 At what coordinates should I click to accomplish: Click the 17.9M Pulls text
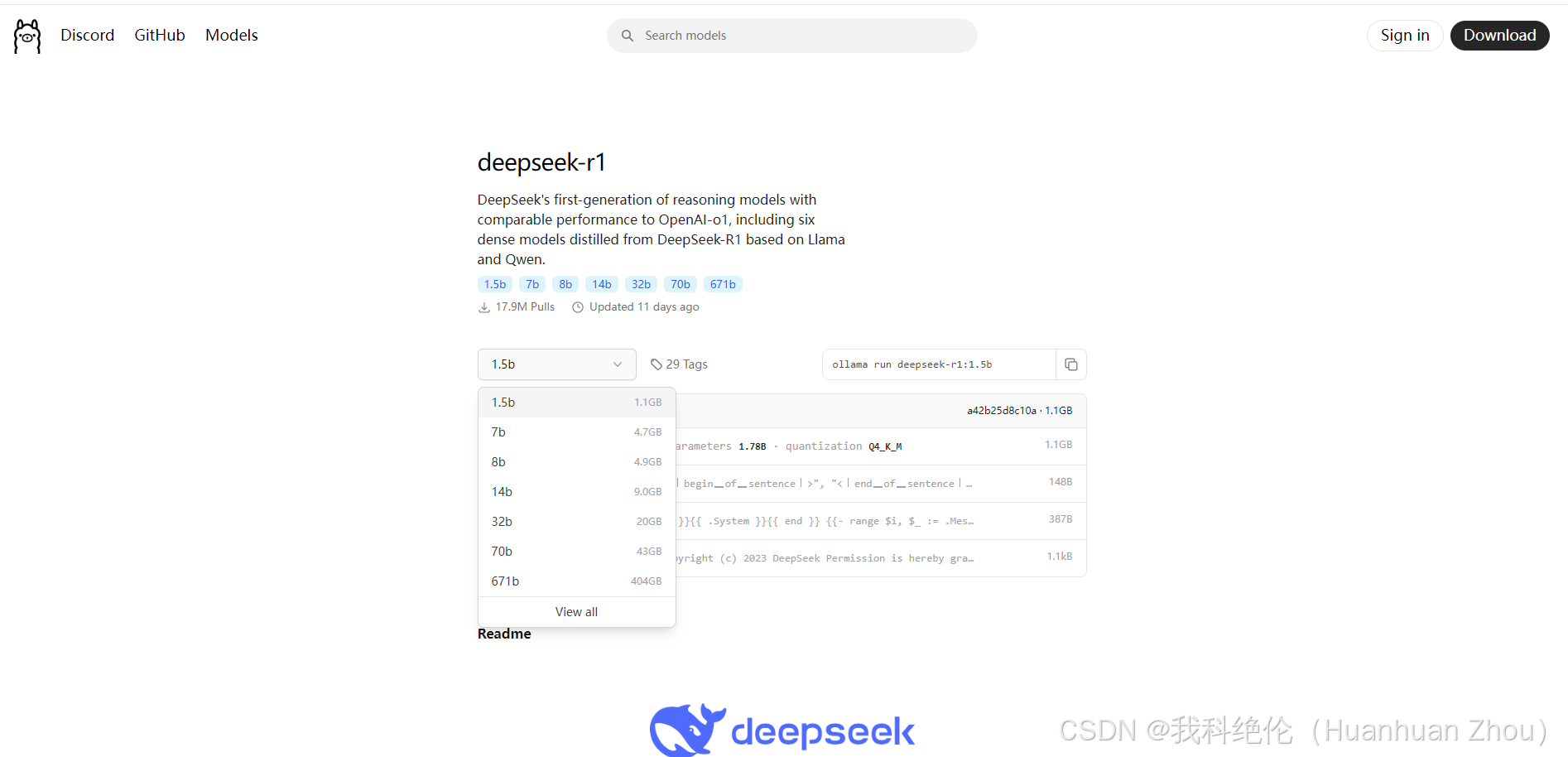525,306
